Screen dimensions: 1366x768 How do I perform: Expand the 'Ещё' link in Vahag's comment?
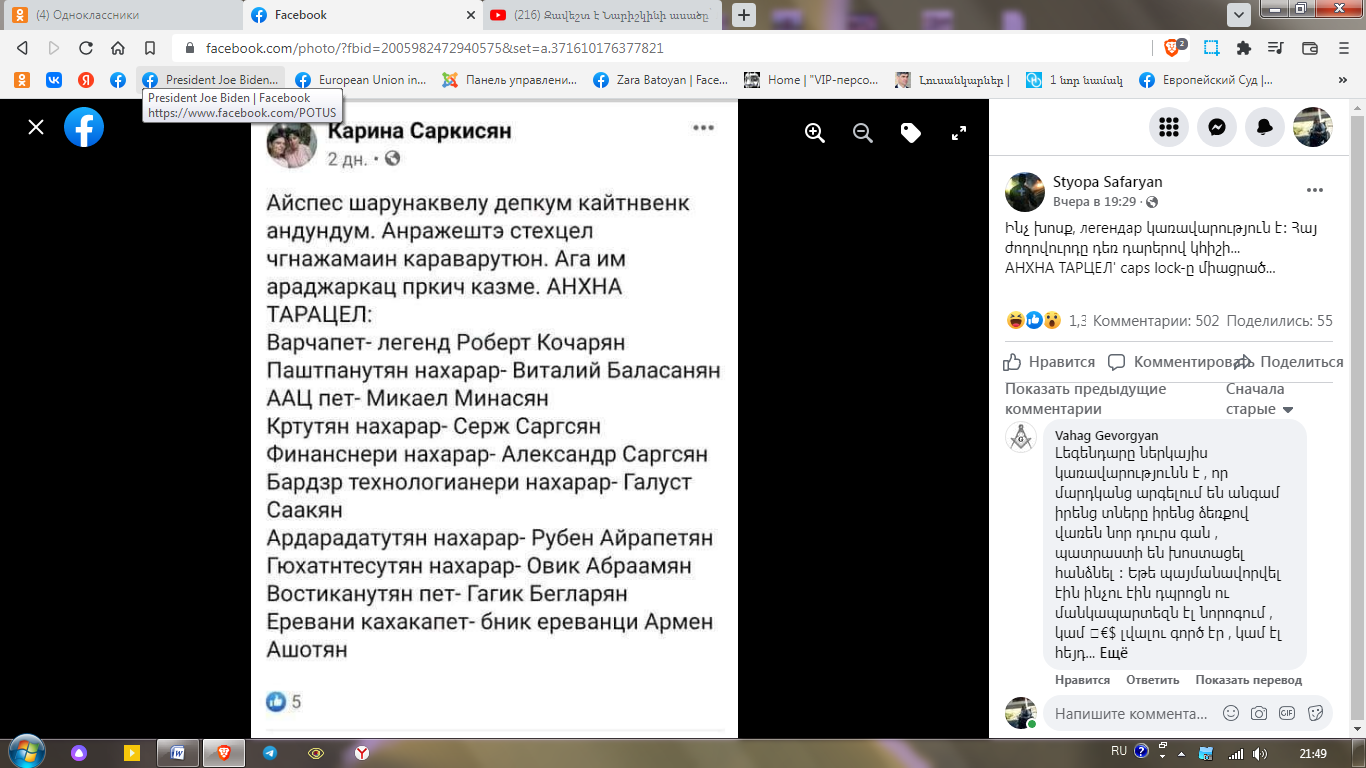1114,653
